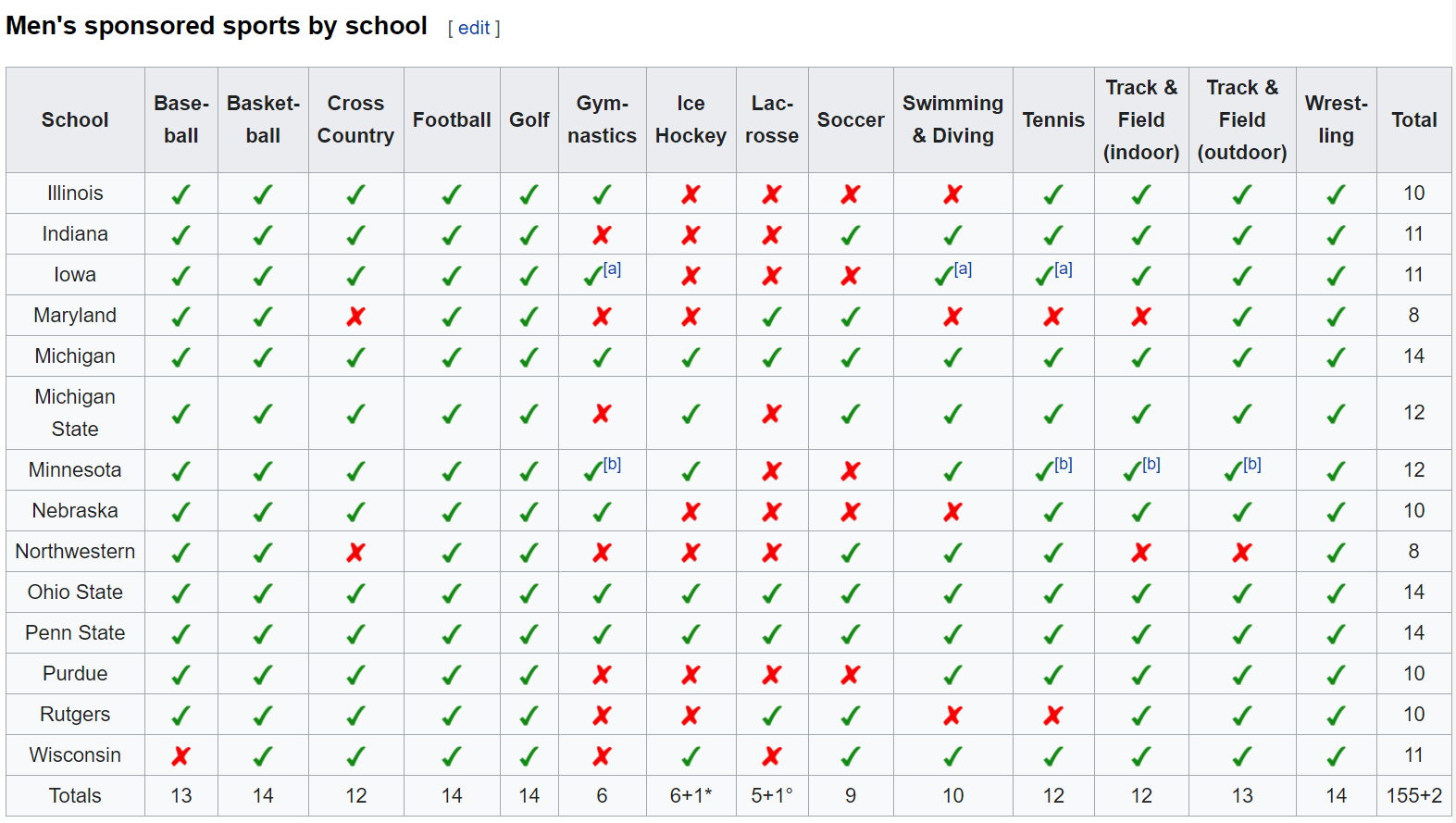Click the red X for Rutgers Tennis

[x=1052, y=716]
